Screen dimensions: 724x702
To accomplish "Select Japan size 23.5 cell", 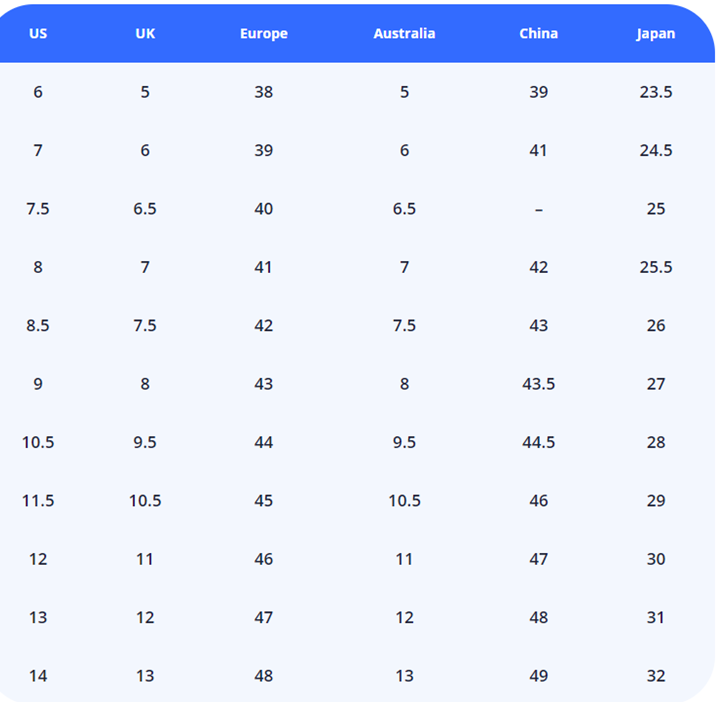I will (x=655, y=92).
